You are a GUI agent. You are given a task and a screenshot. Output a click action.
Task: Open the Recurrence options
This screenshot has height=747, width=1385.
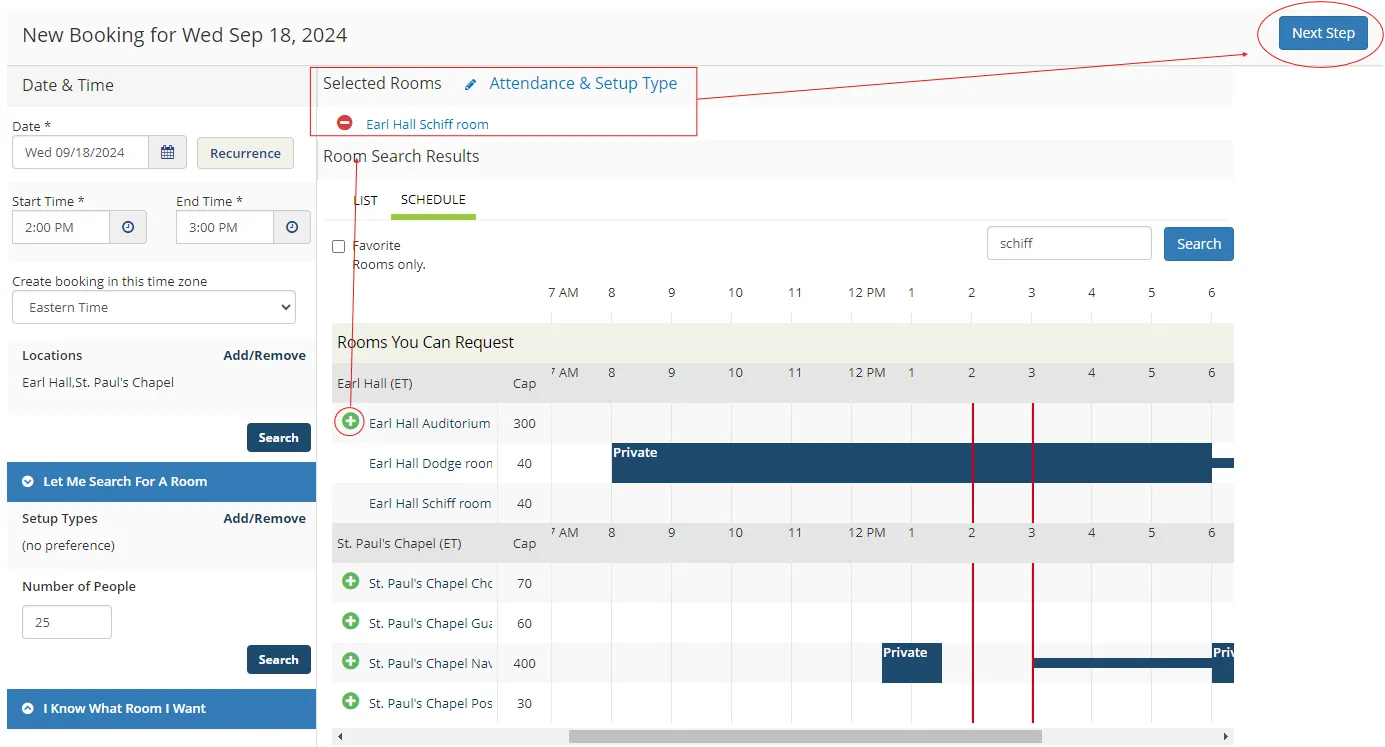[245, 153]
